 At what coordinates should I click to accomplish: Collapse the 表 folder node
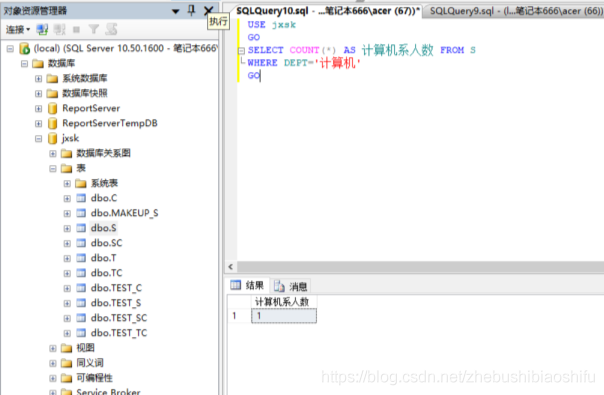point(53,168)
